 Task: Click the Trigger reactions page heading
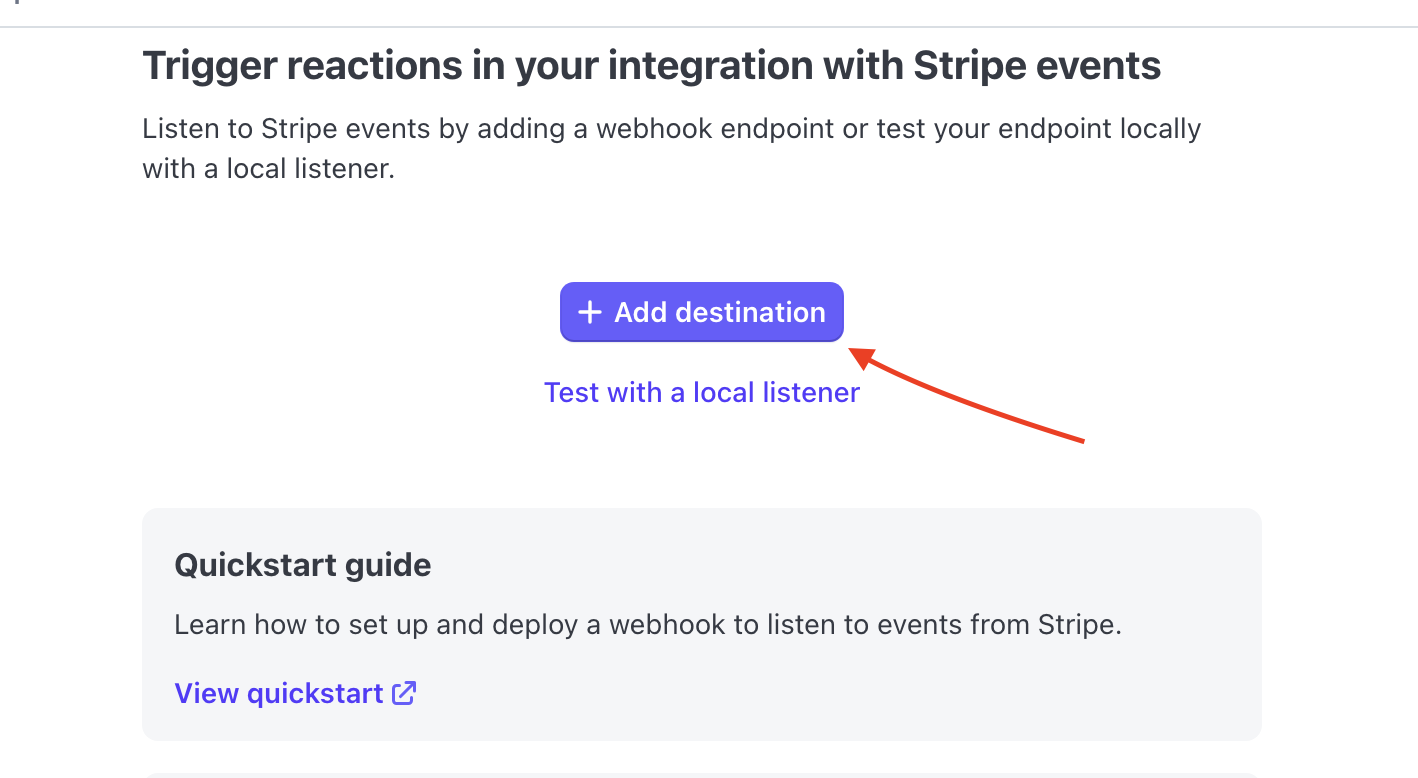point(652,66)
